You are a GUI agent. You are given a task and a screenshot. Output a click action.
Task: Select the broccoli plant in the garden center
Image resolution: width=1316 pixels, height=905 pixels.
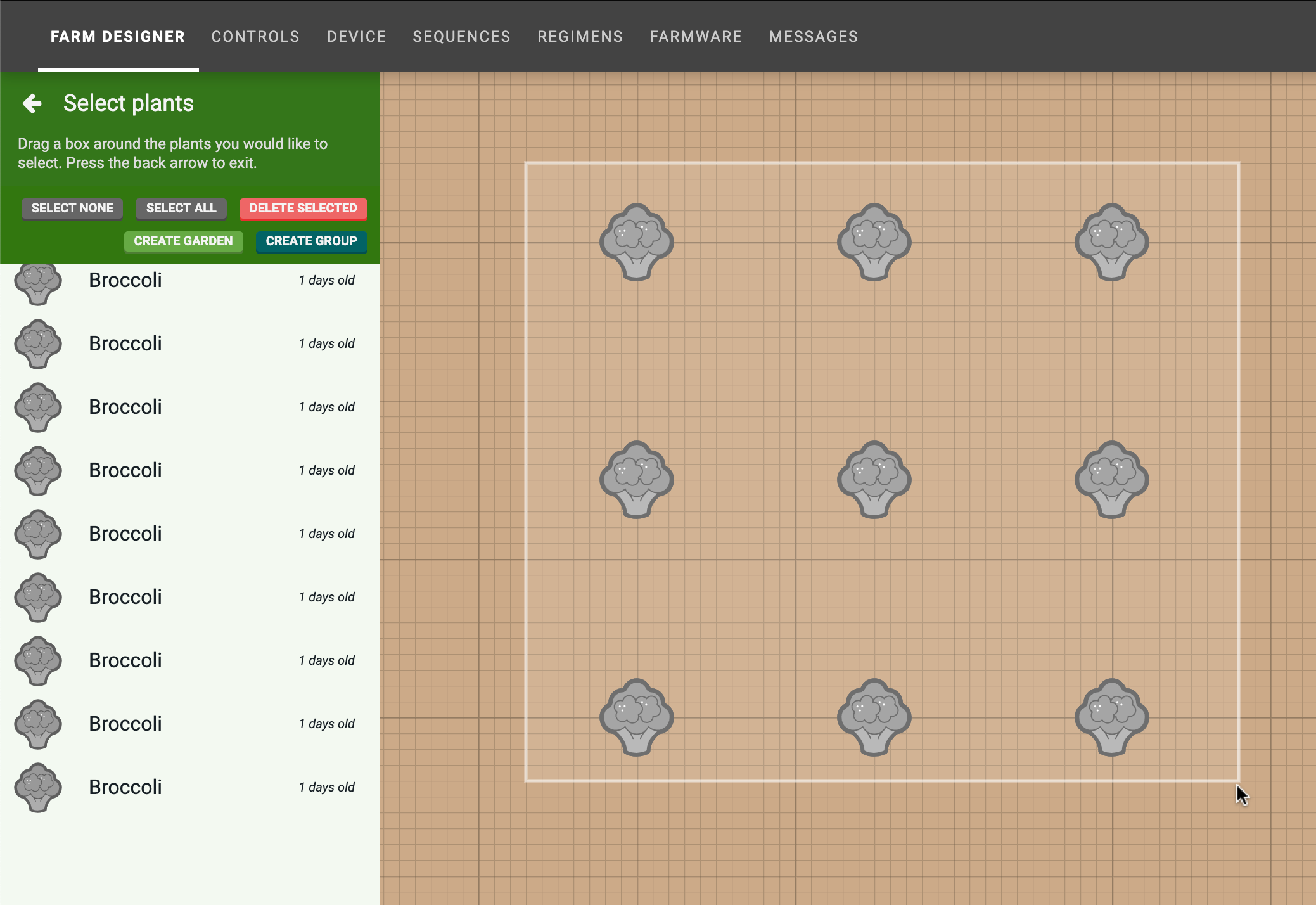874,480
